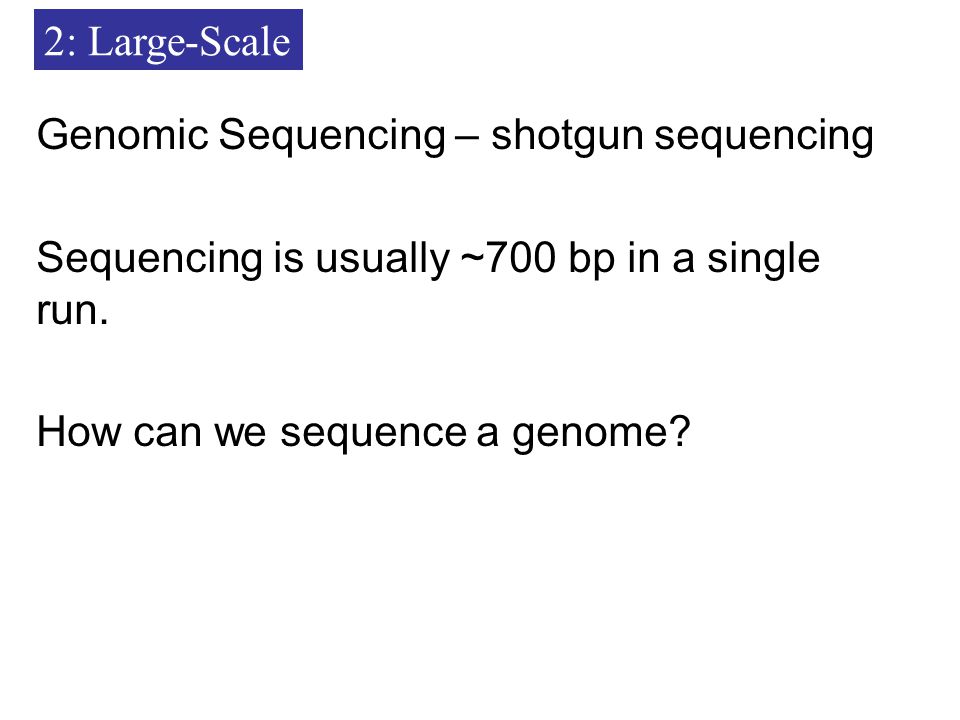Click "Sequencing" starting the second paragraph
960x720 pixels.
tap(150, 259)
